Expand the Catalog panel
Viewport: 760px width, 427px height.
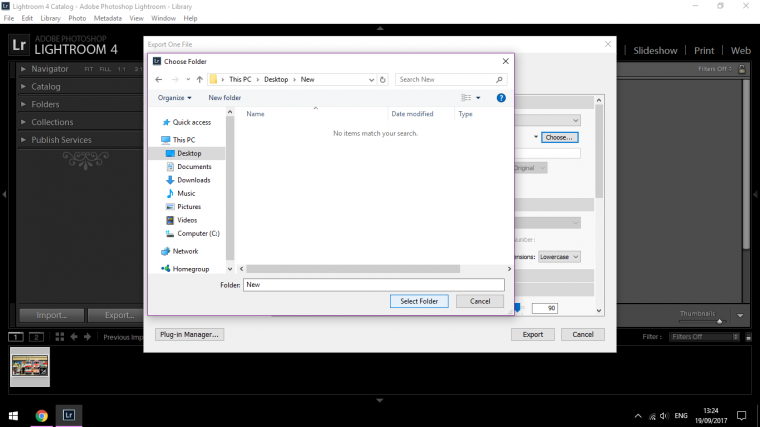23,86
